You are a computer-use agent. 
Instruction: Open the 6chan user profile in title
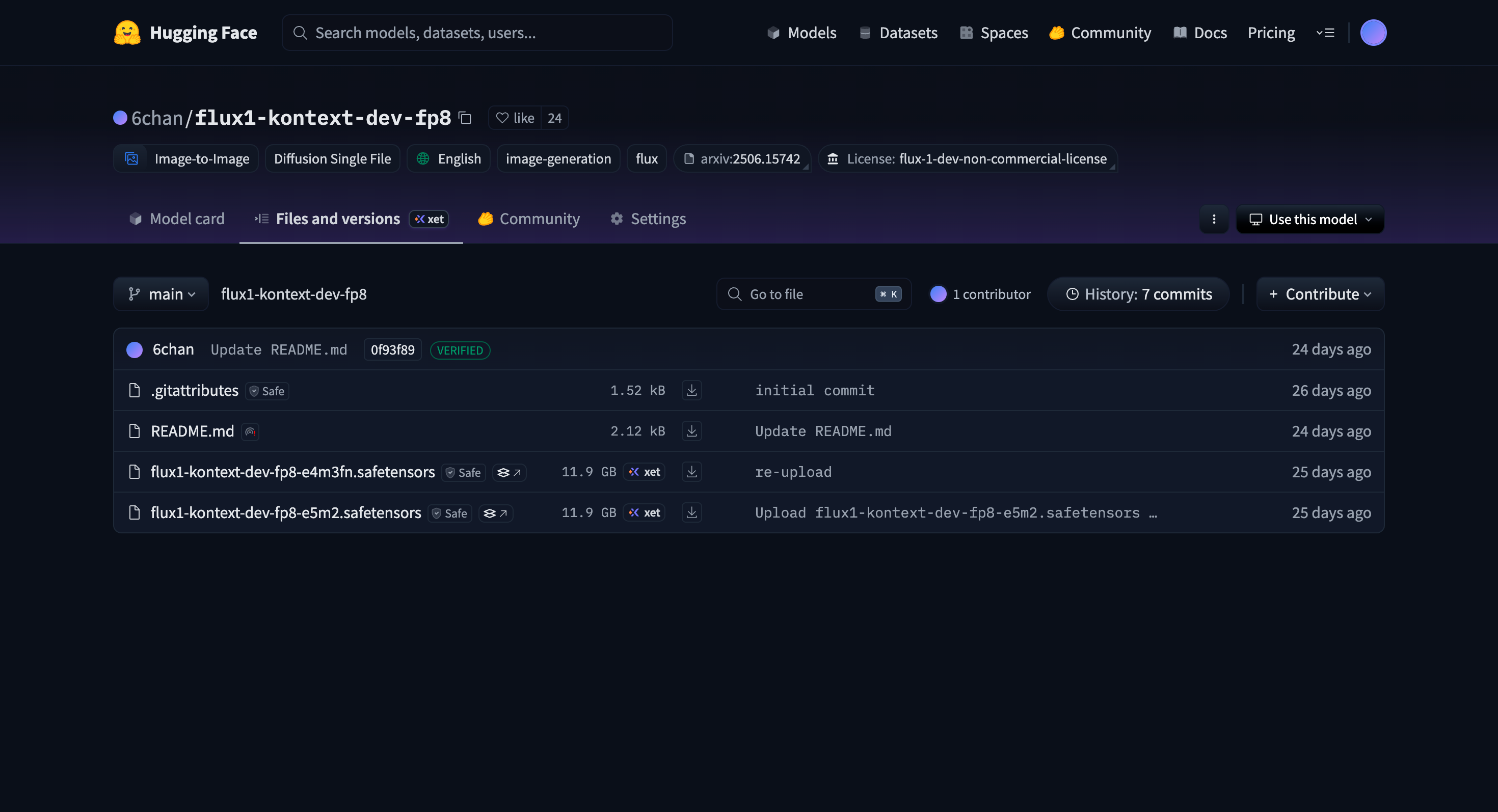point(157,118)
